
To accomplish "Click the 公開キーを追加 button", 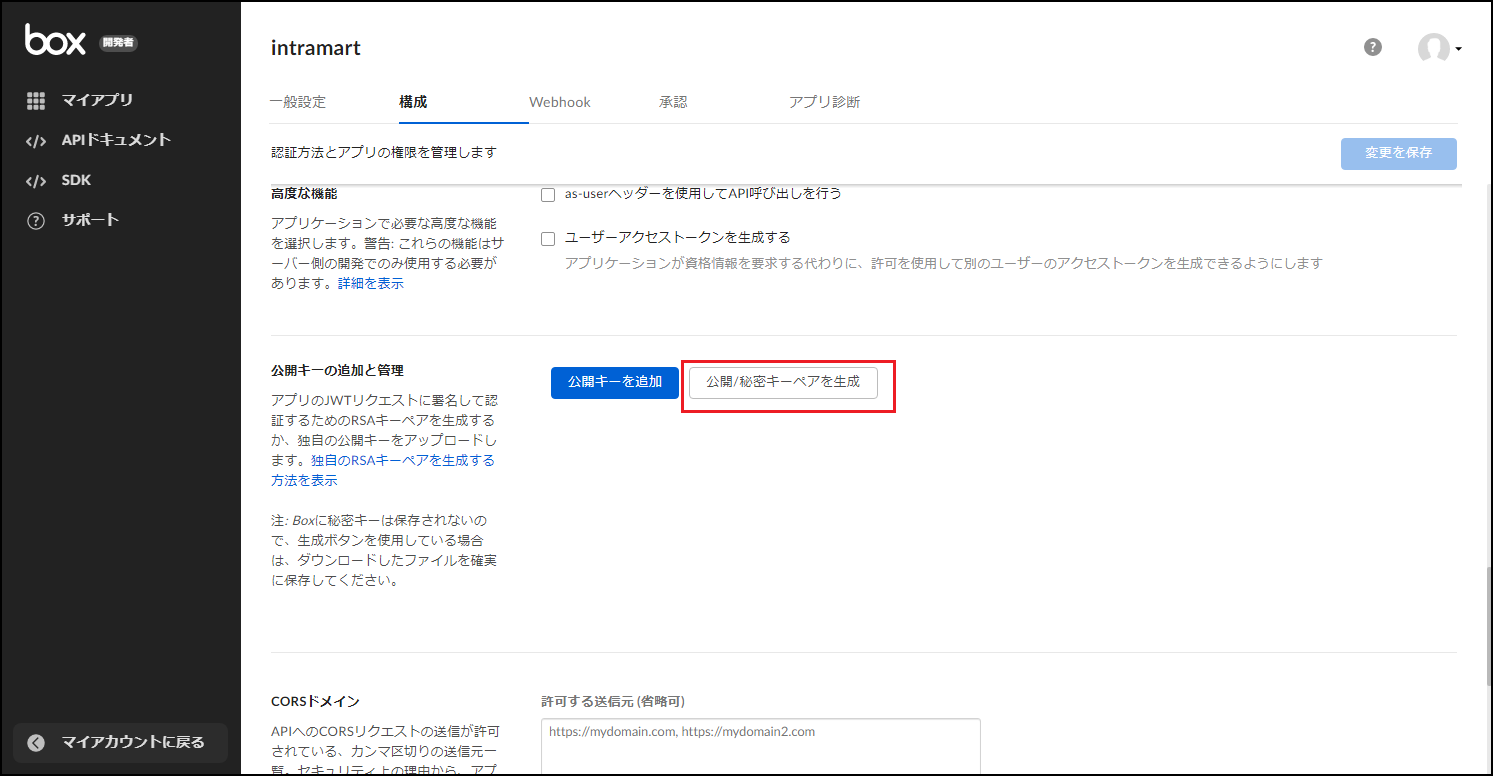I will [x=614, y=382].
